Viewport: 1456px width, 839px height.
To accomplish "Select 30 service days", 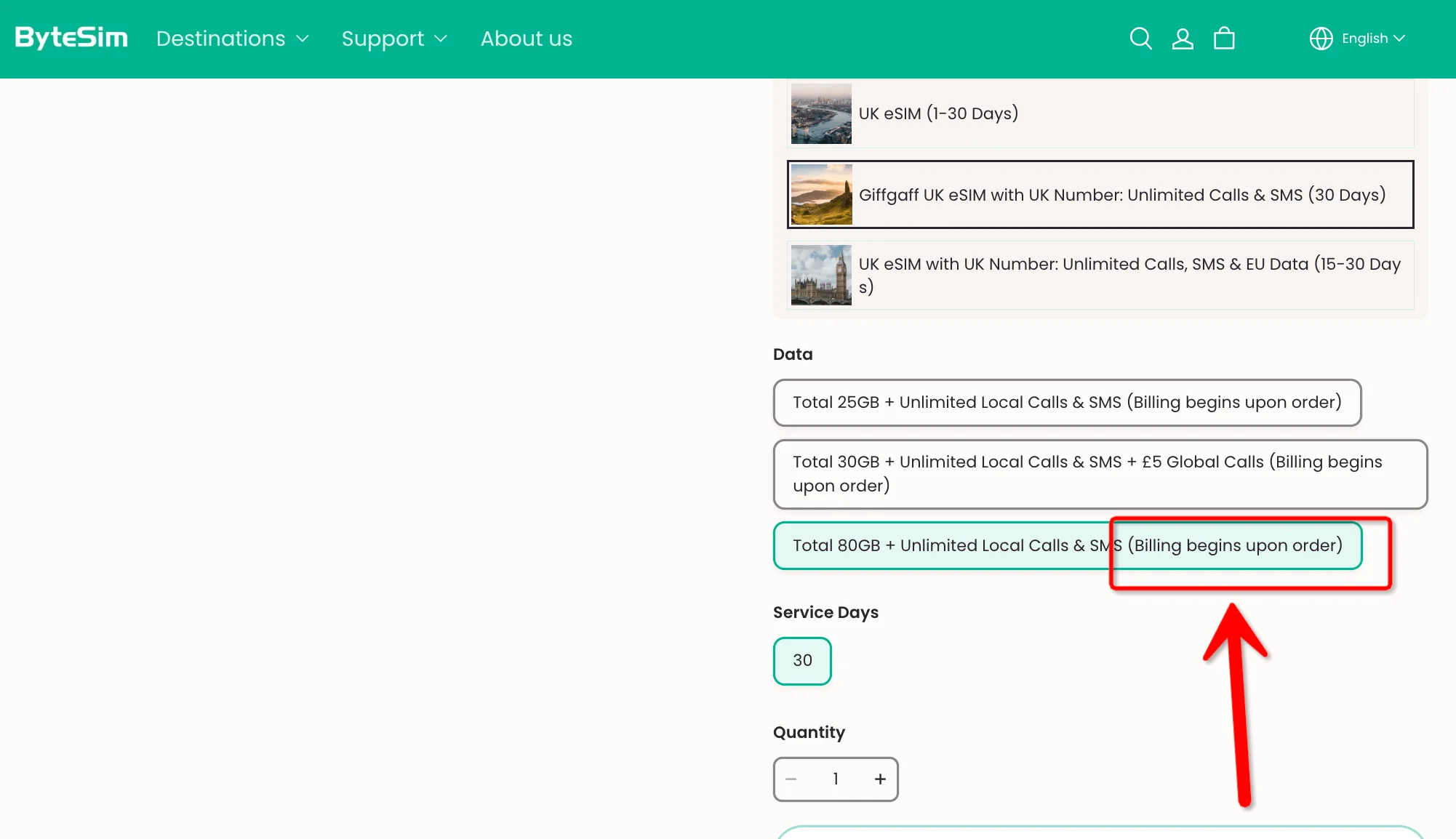I will point(802,661).
